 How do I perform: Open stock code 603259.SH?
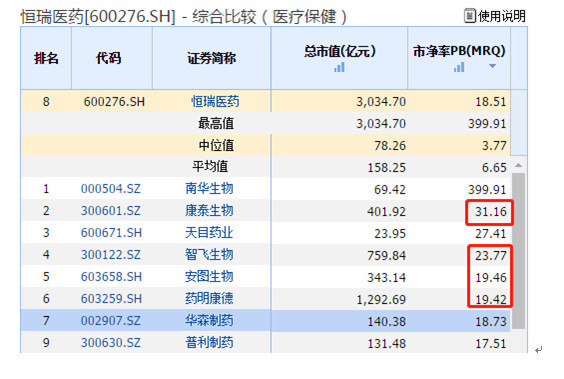pos(111,299)
